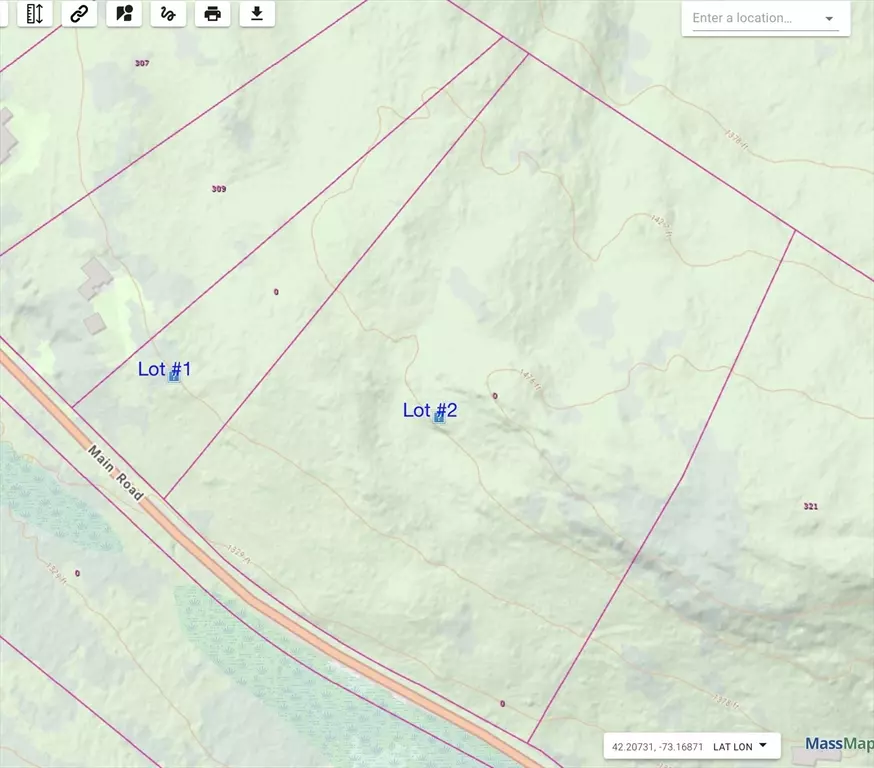Click the download arrow icon
Image resolution: width=874 pixels, height=768 pixels.
tap(257, 13)
